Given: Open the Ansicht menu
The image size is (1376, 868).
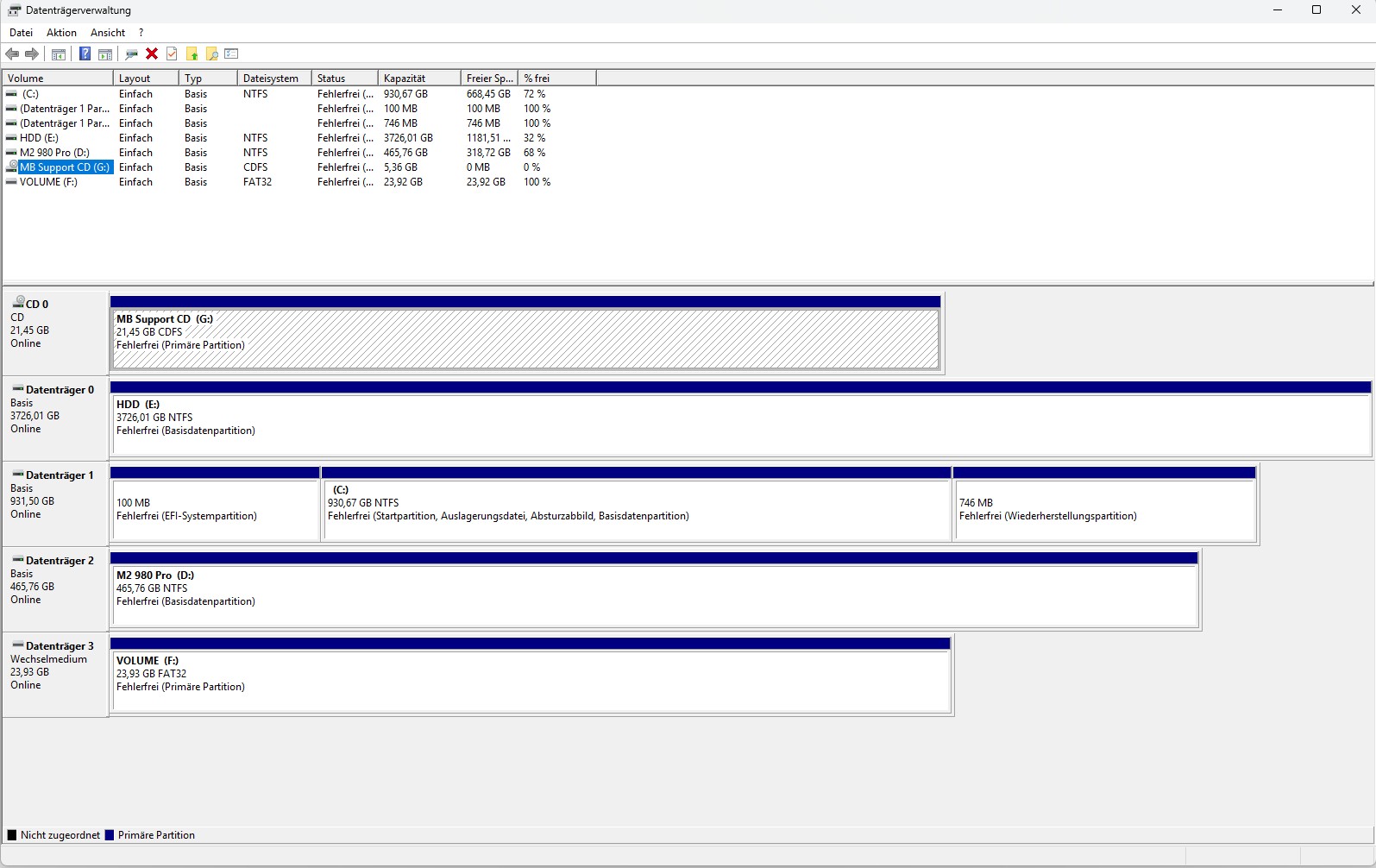Looking at the screenshot, I should tap(108, 33).
